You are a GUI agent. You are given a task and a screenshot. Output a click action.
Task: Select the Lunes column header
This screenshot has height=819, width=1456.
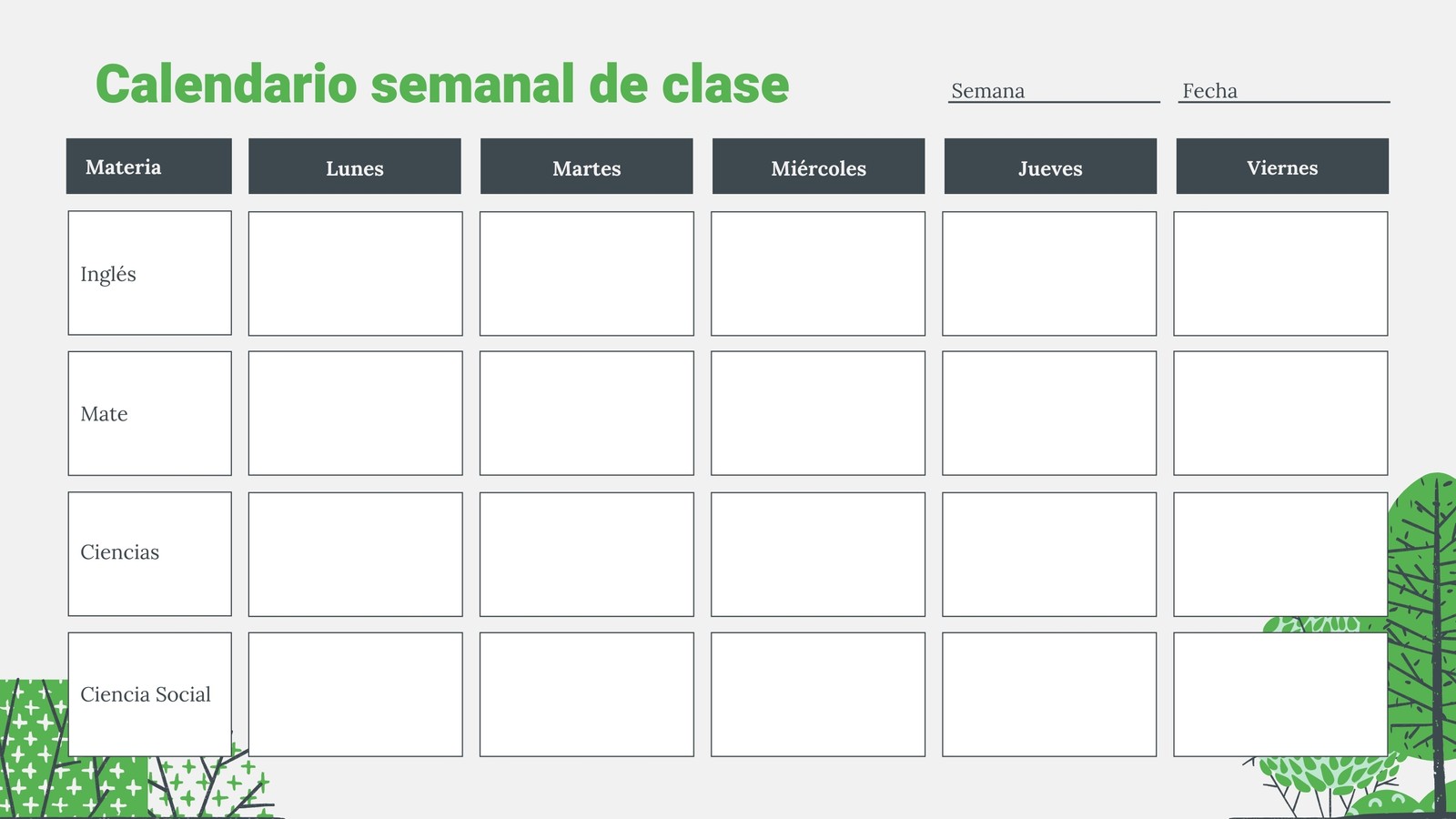pos(355,167)
